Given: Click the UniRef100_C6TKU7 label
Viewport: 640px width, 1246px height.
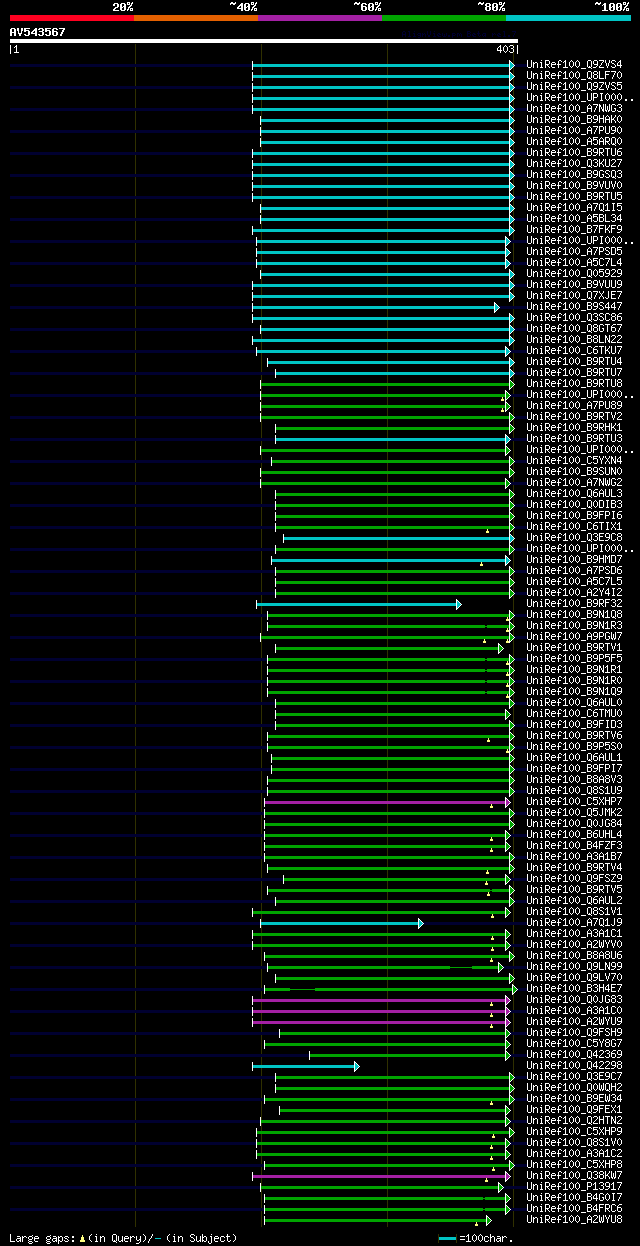Looking at the screenshot, I should 574,350.
